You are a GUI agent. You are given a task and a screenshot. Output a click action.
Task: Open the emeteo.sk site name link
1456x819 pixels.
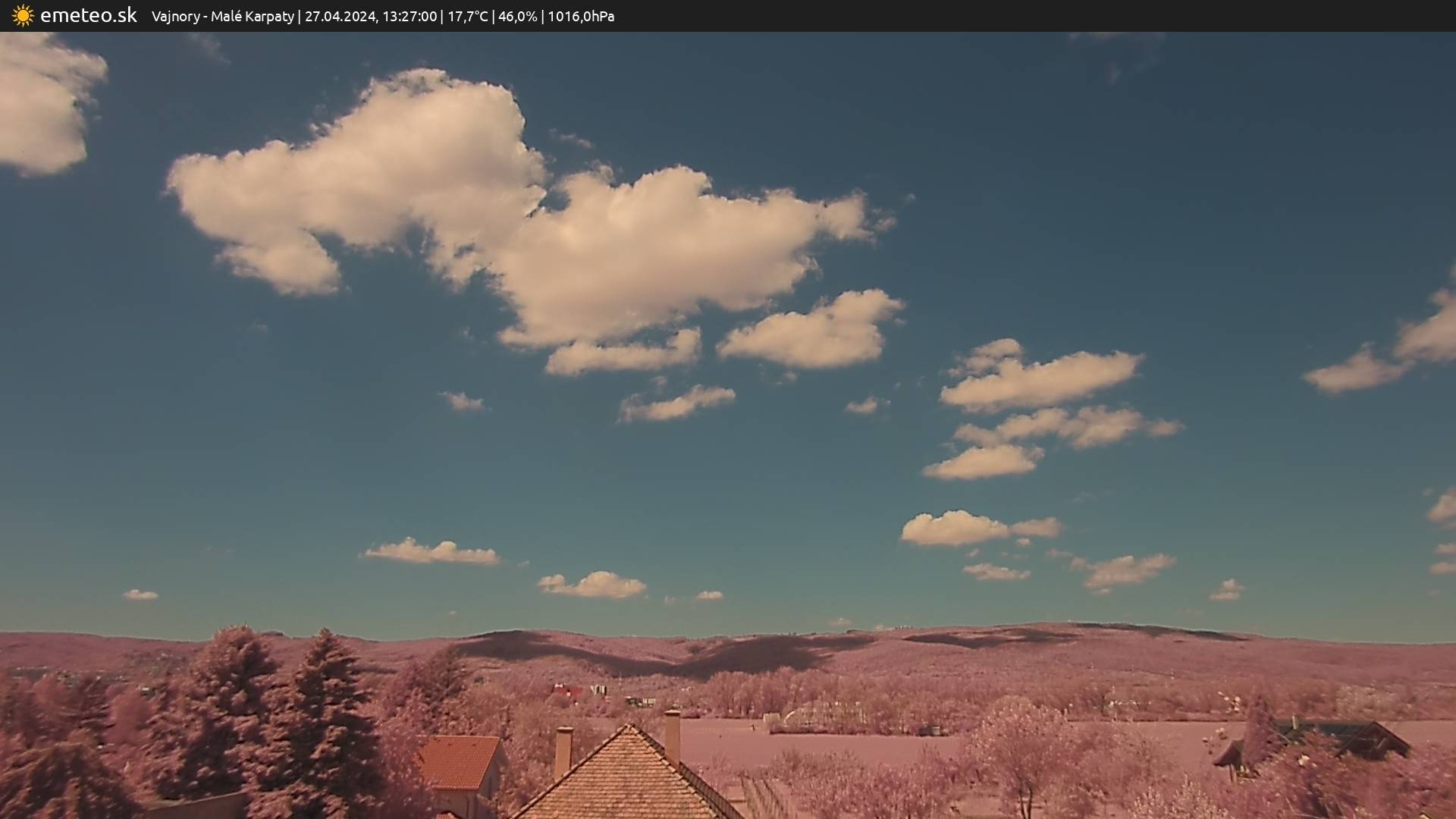(88, 16)
